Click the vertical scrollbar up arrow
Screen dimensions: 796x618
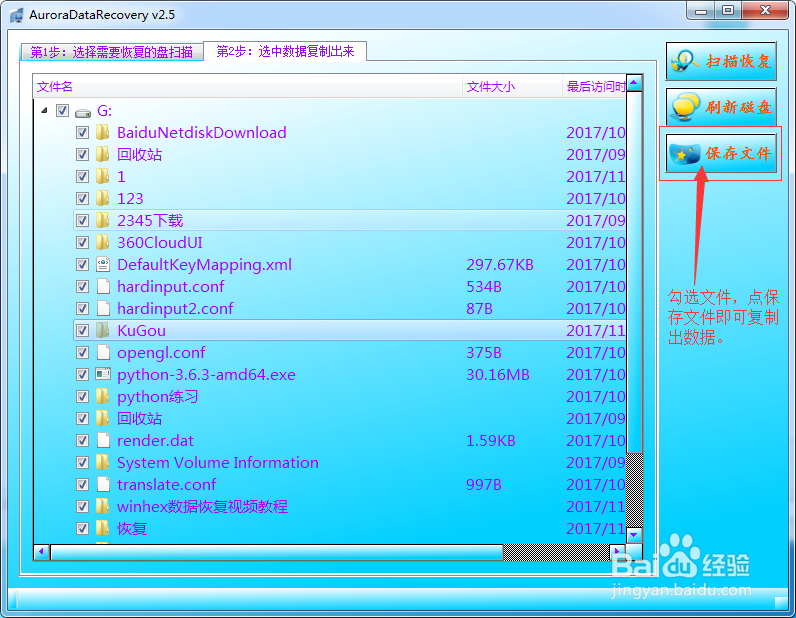(634, 83)
